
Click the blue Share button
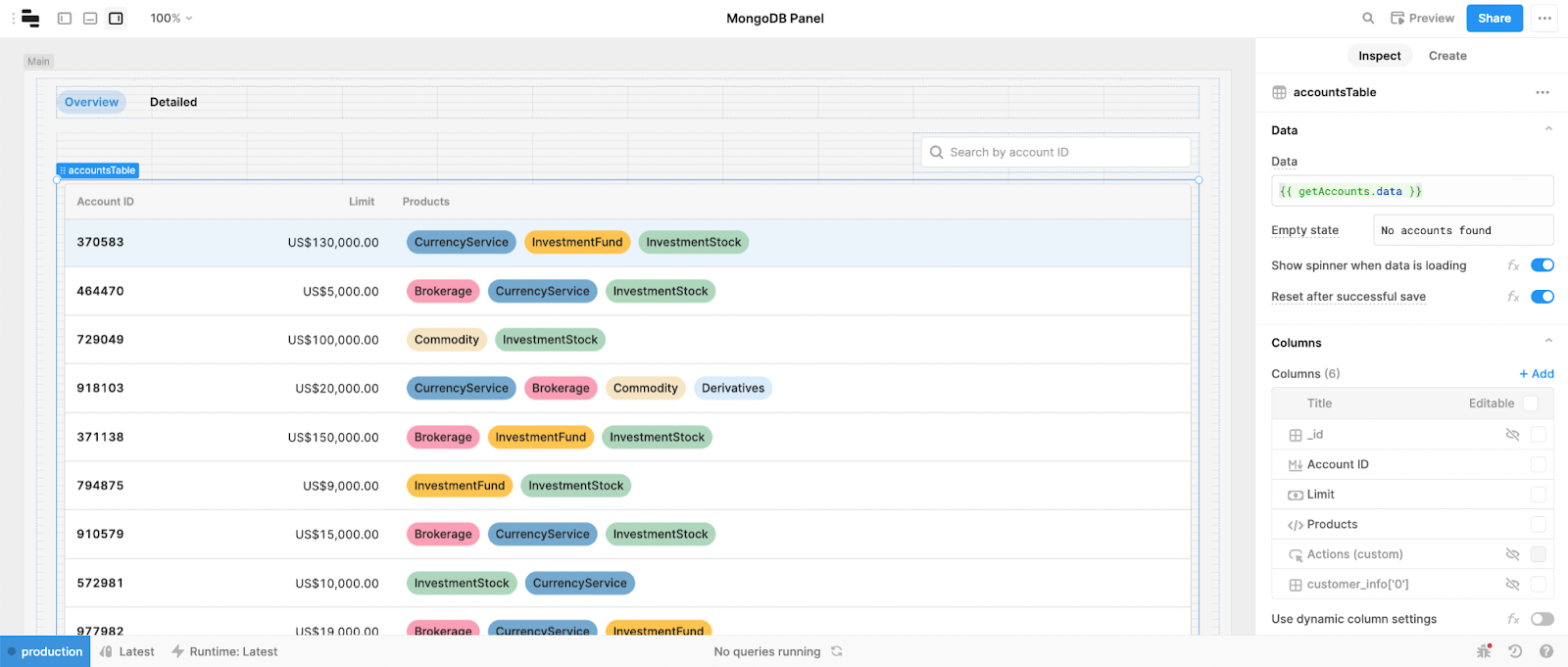coord(1494,18)
